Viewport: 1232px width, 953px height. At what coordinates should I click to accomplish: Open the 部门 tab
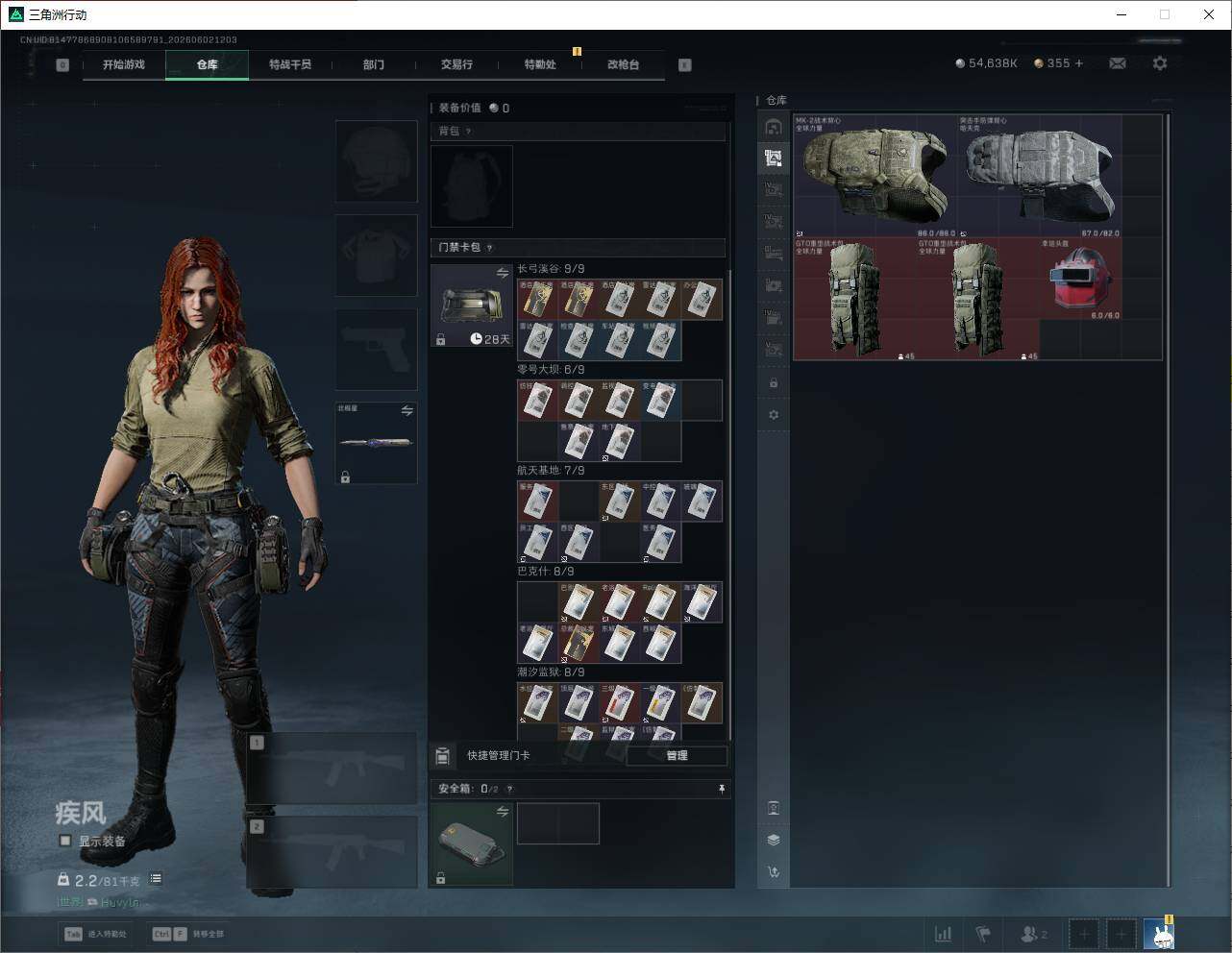tap(374, 64)
